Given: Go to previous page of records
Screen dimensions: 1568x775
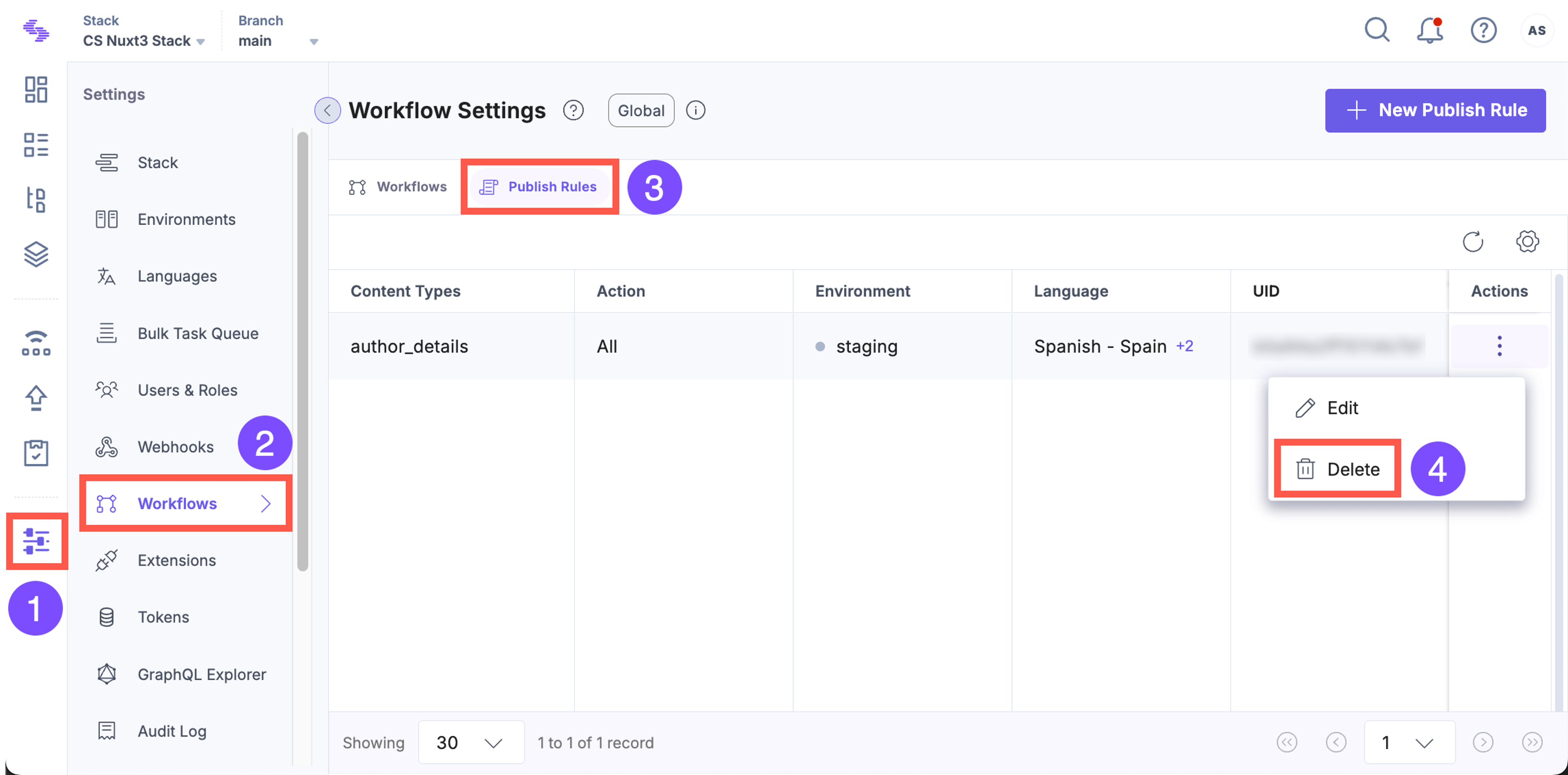Looking at the screenshot, I should click(1336, 742).
